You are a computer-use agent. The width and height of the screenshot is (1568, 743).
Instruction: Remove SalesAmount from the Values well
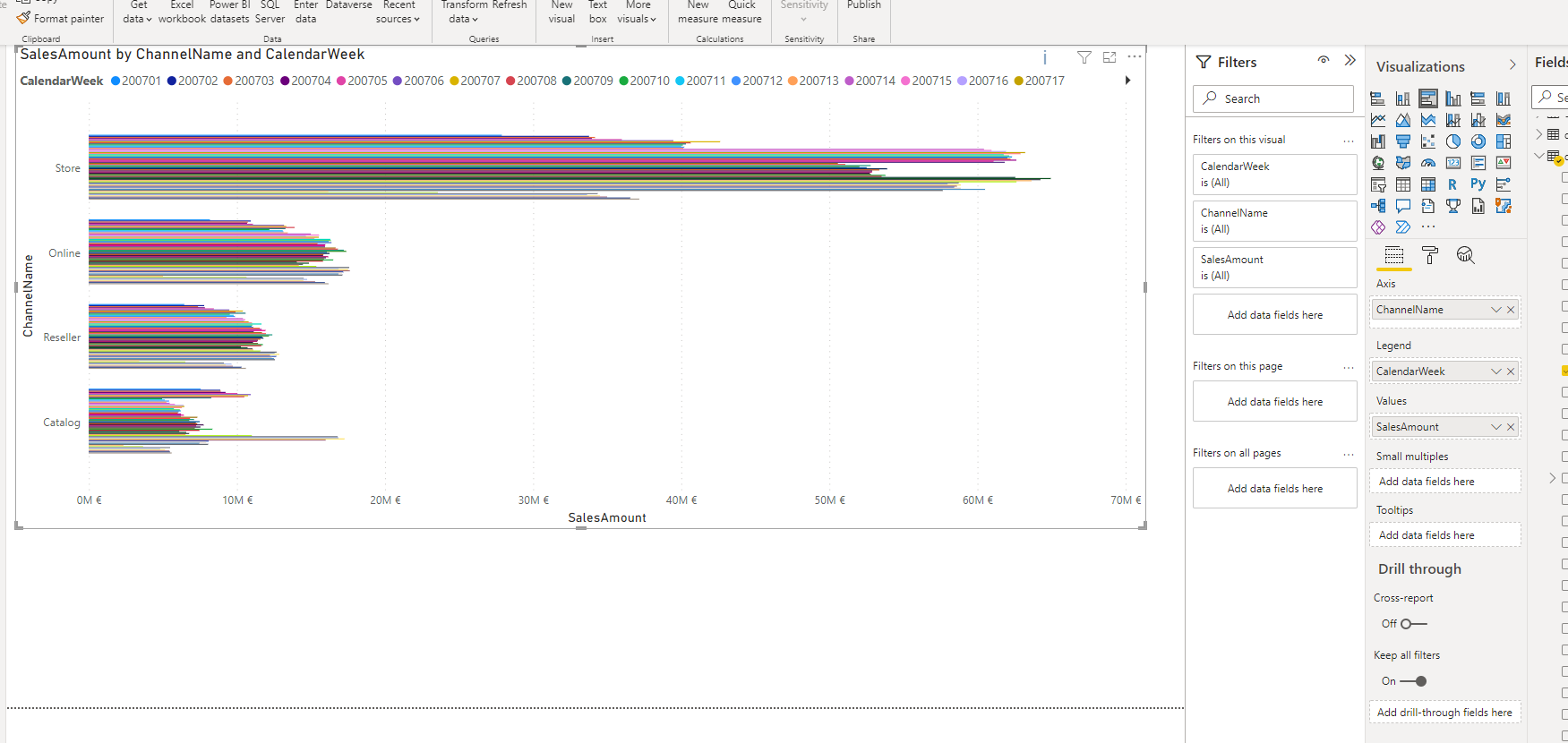(x=1511, y=427)
